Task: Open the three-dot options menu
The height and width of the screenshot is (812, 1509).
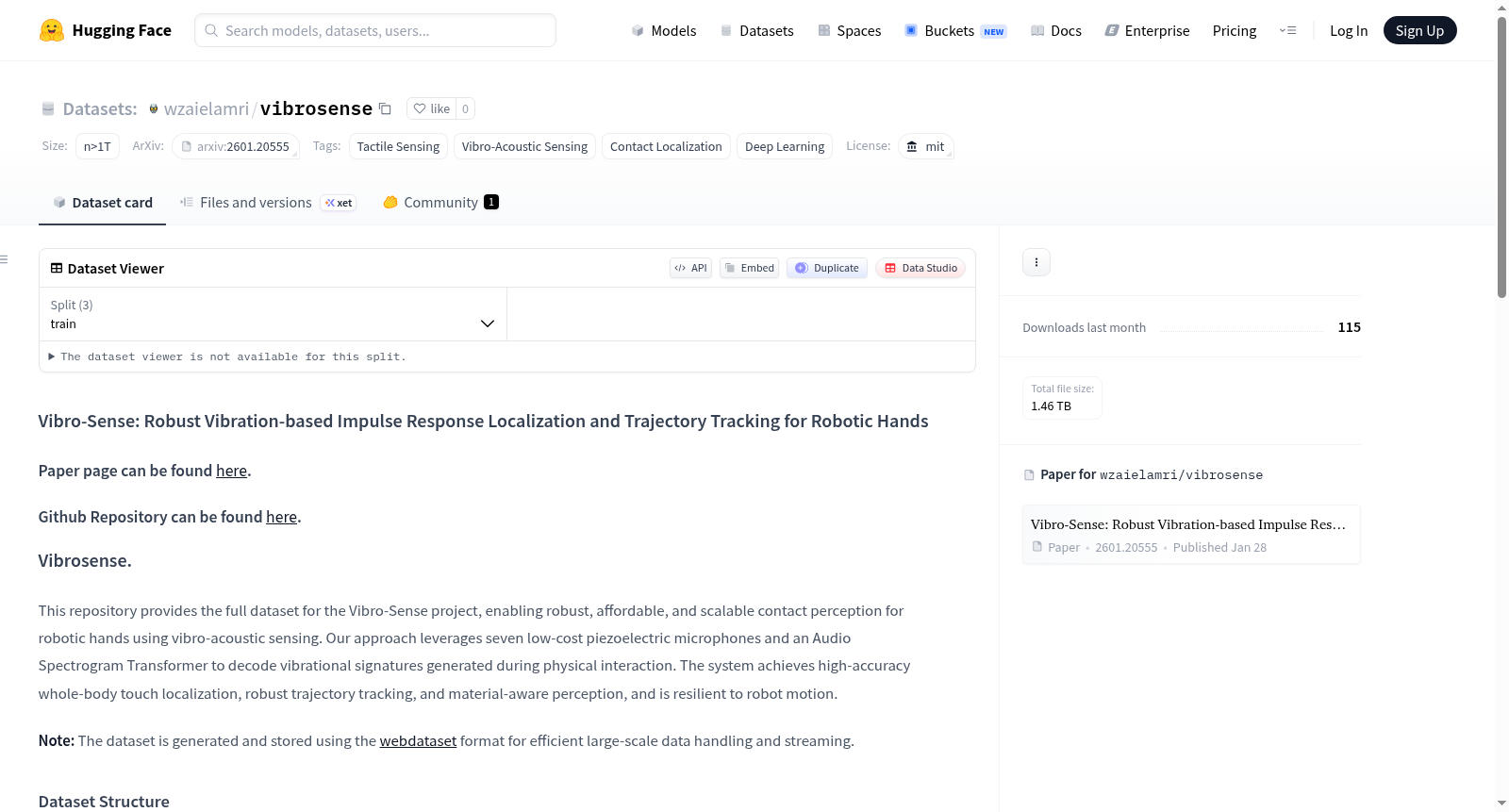Action: (1036, 262)
